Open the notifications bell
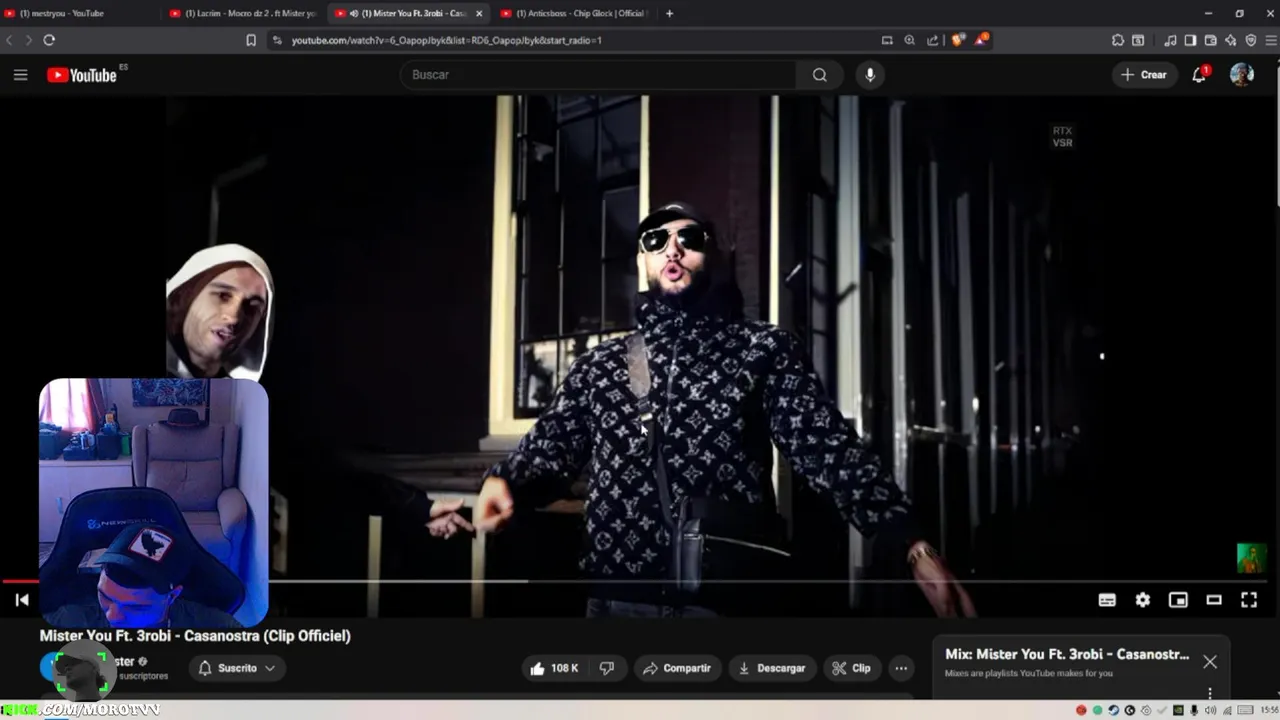Screen dimensions: 1280x720 point(1199,75)
